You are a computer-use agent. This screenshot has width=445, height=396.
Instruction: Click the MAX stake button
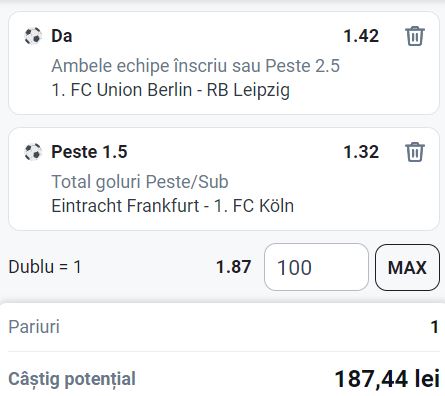pos(407,267)
